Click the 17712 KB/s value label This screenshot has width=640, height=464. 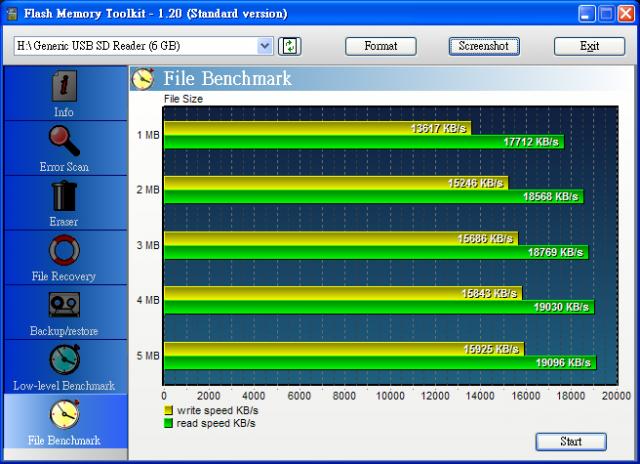click(531, 142)
